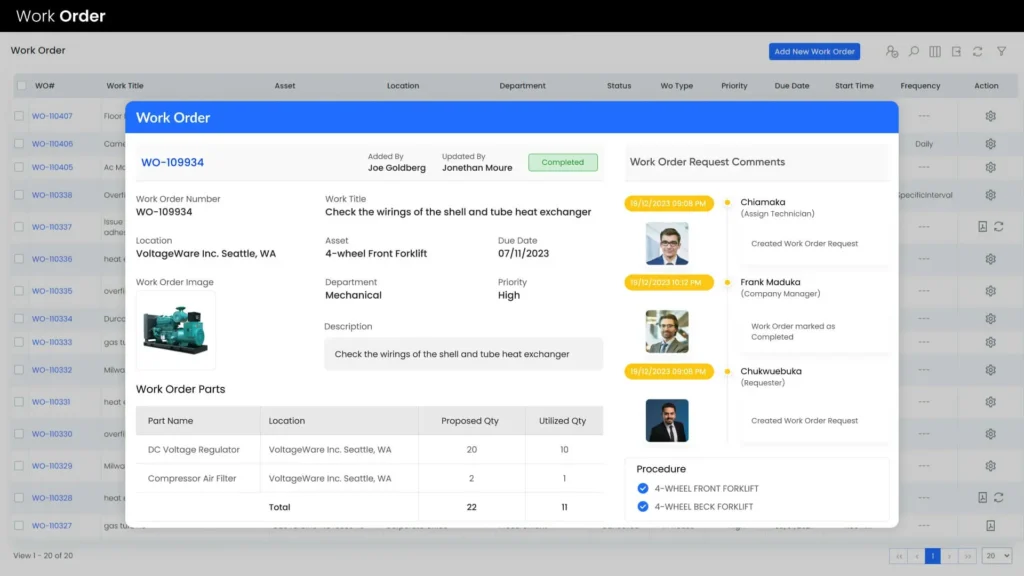Click the Work Order Parts Location column header

[287, 421]
